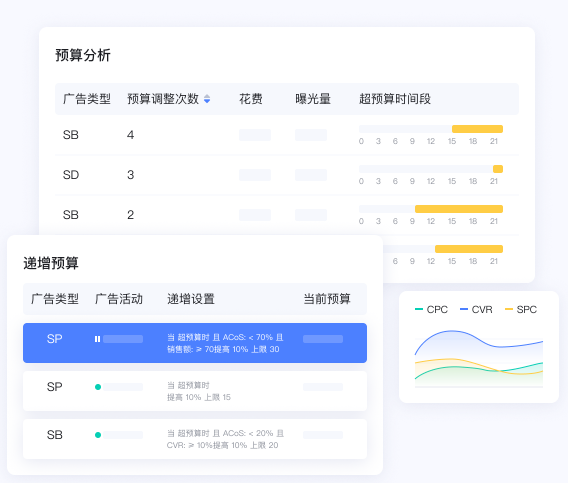The width and height of the screenshot is (568, 483).
Task: Click number 2 in 预算调整次数 column
Action: tap(130, 215)
